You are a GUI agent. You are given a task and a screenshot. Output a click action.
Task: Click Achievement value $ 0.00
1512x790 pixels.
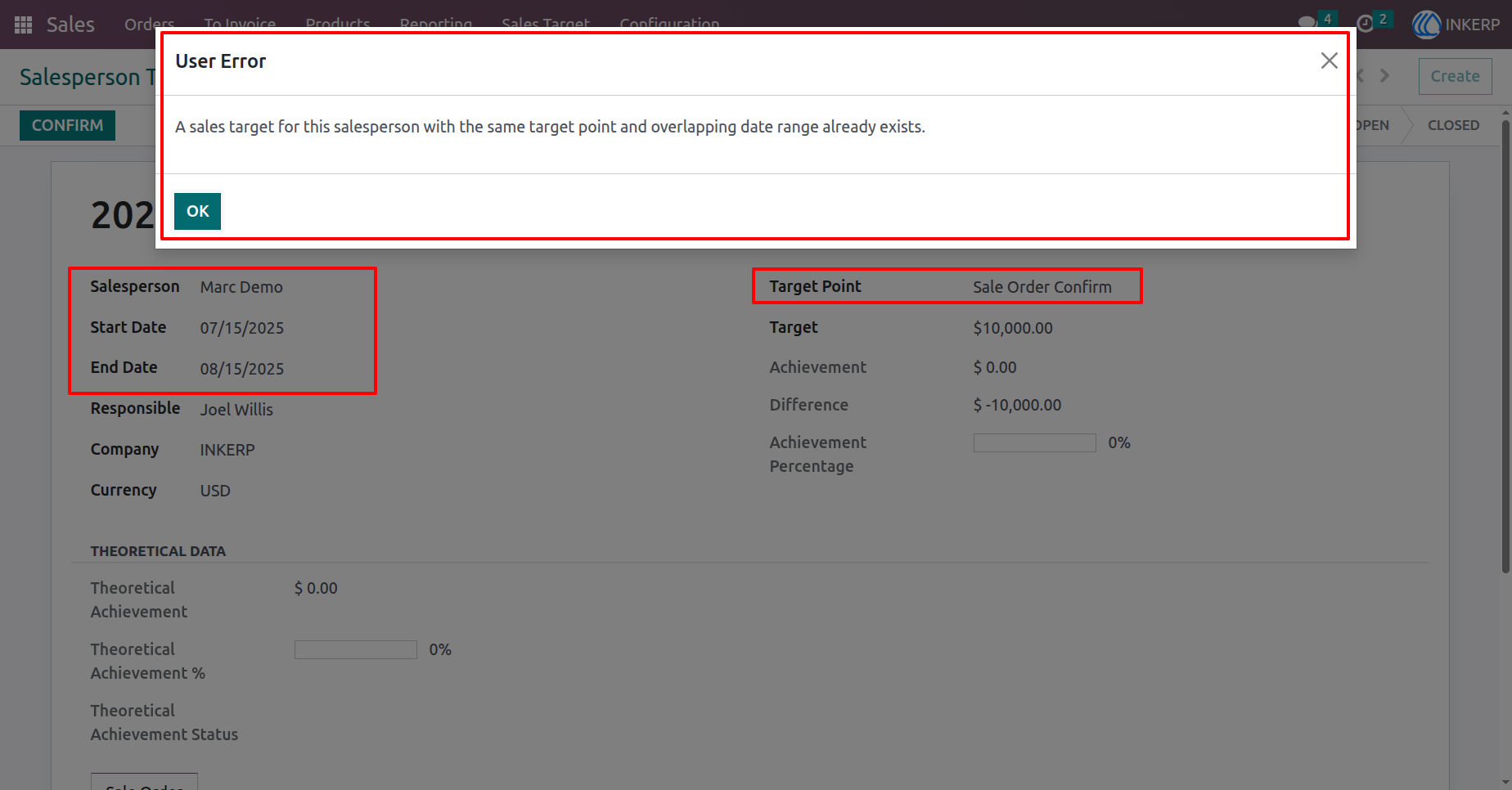[x=995, y=367]
